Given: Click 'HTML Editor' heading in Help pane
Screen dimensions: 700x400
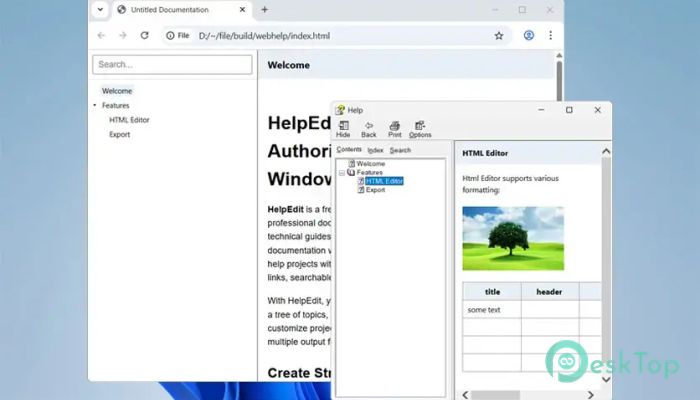Looking at the screenshot, I should tap(485, 153).
